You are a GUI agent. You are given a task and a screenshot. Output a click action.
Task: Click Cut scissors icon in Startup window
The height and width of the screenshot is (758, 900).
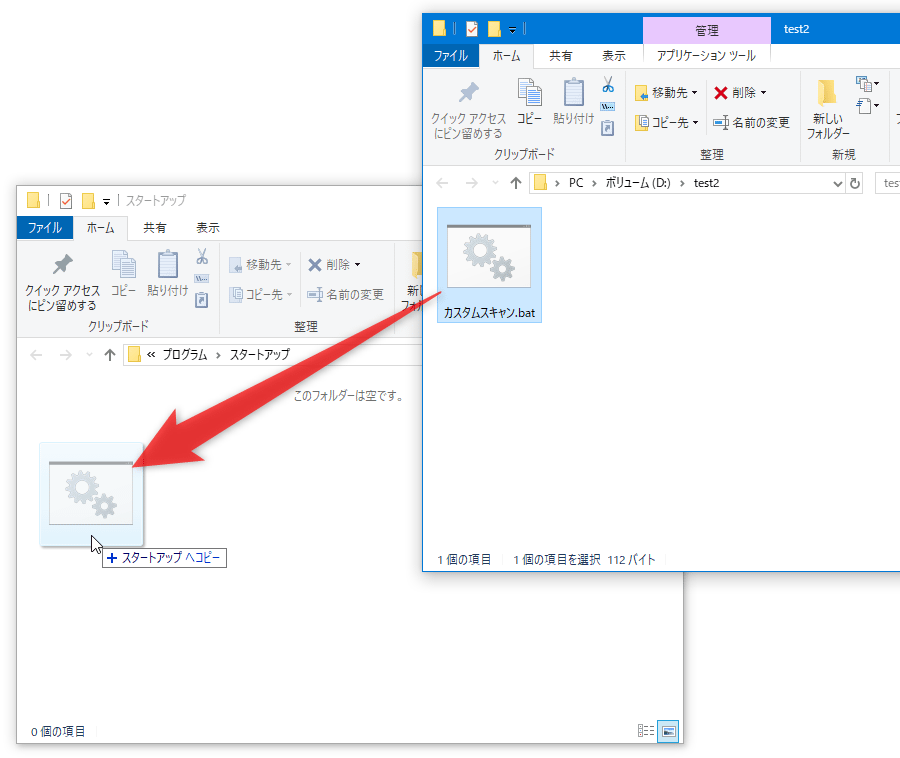[x=202, y=256]
